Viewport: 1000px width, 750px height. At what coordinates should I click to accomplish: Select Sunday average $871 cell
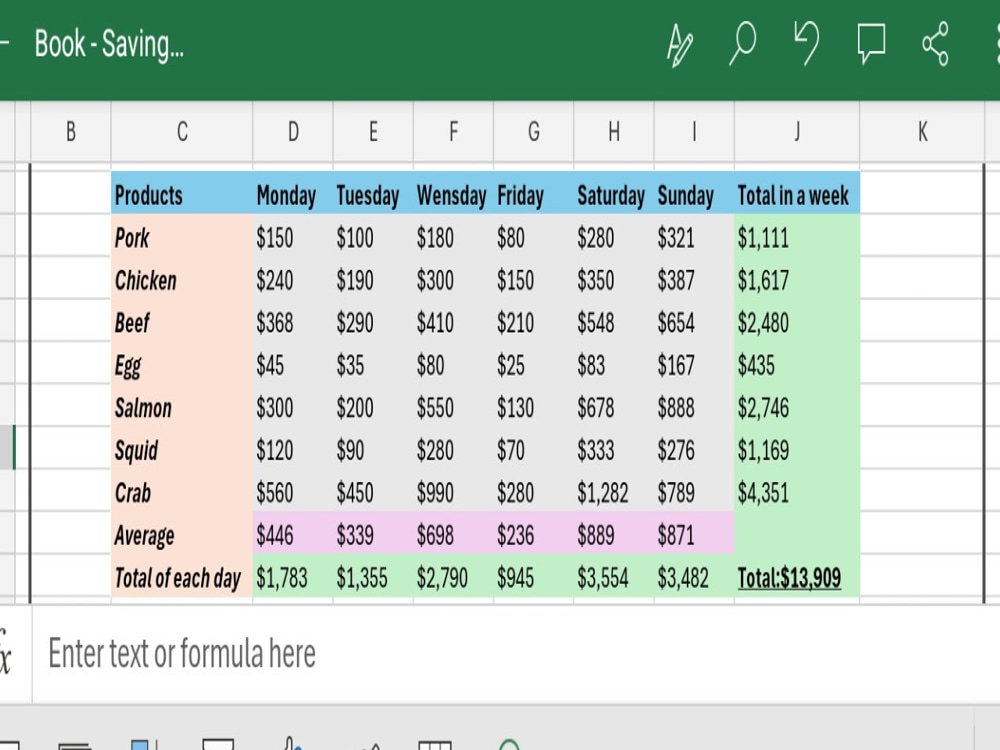[x=694, y=534]
